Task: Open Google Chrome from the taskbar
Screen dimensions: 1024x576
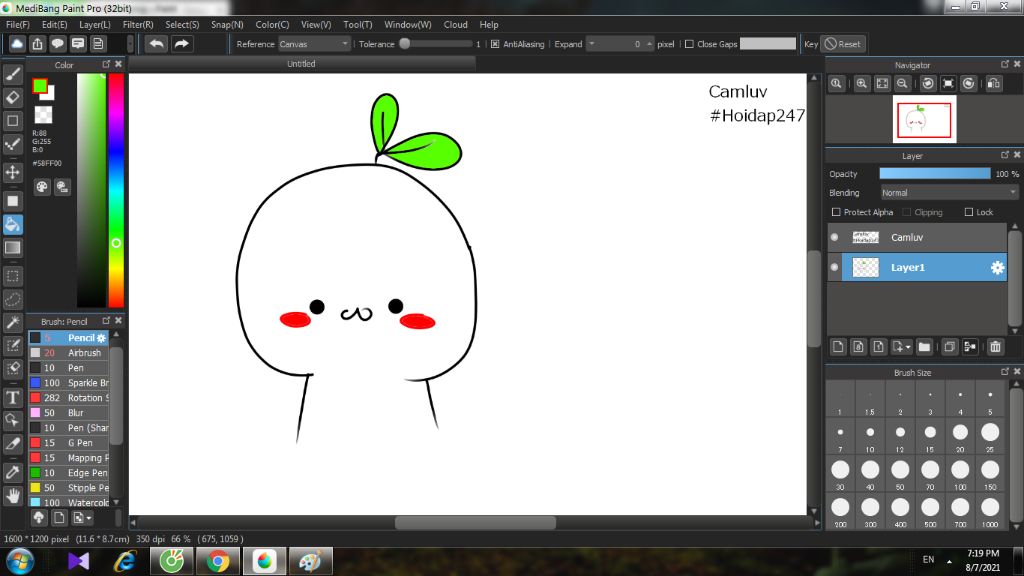Action: coord(218,562)
